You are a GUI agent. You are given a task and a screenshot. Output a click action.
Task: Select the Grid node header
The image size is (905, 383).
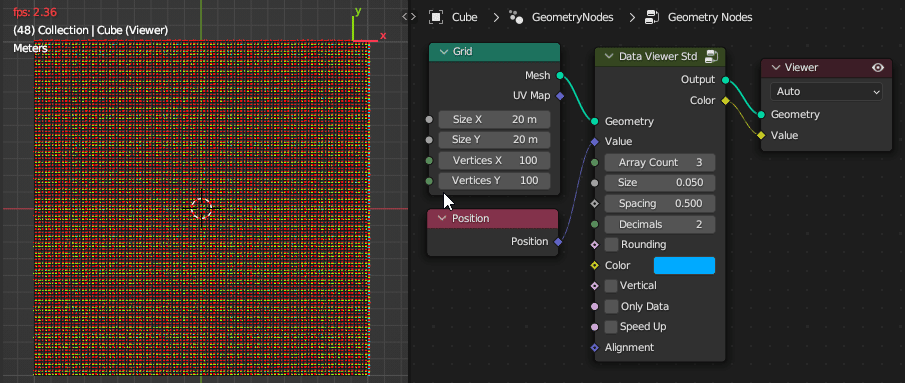495,52
